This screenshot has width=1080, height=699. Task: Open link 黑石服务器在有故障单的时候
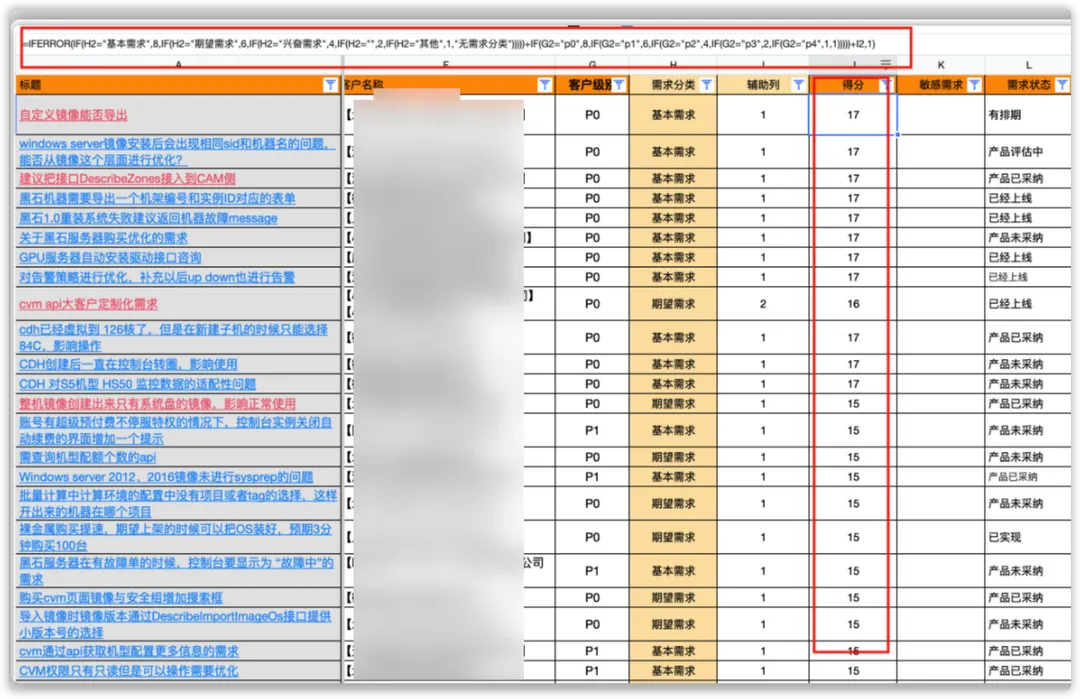176,571
